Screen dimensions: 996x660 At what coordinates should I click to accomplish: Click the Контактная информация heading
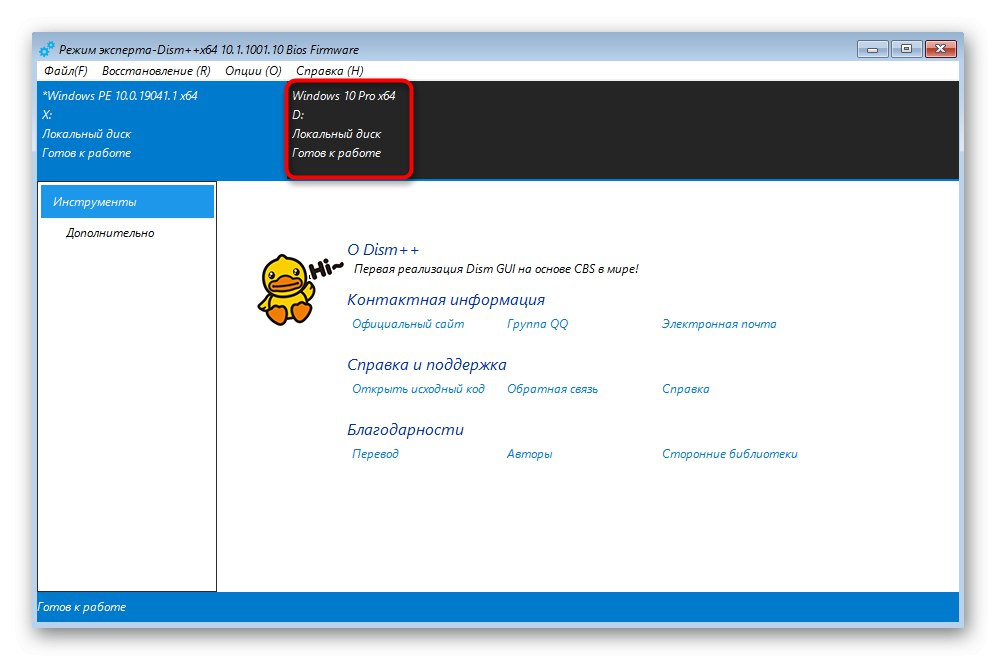(446, 299)
